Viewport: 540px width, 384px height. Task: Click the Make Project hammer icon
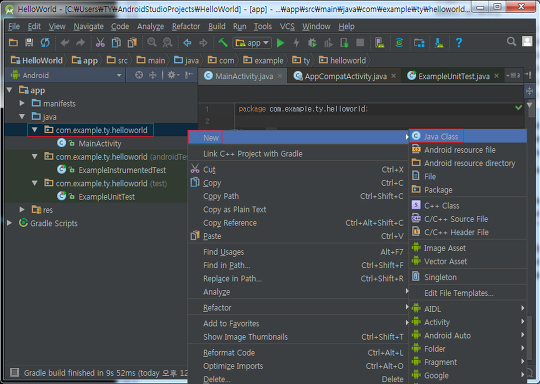(223, 43)
